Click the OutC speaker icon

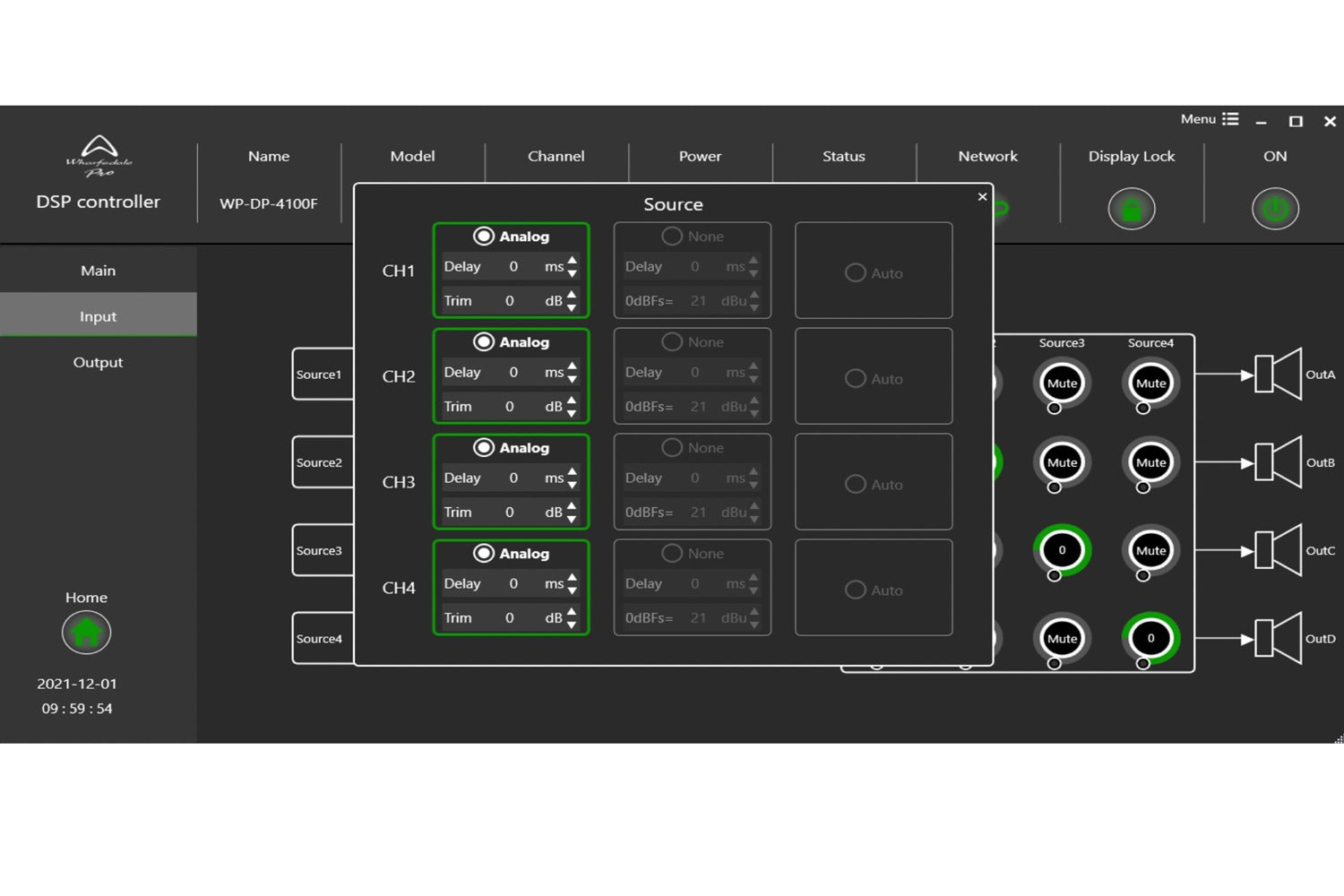(x=1278, y=550)
